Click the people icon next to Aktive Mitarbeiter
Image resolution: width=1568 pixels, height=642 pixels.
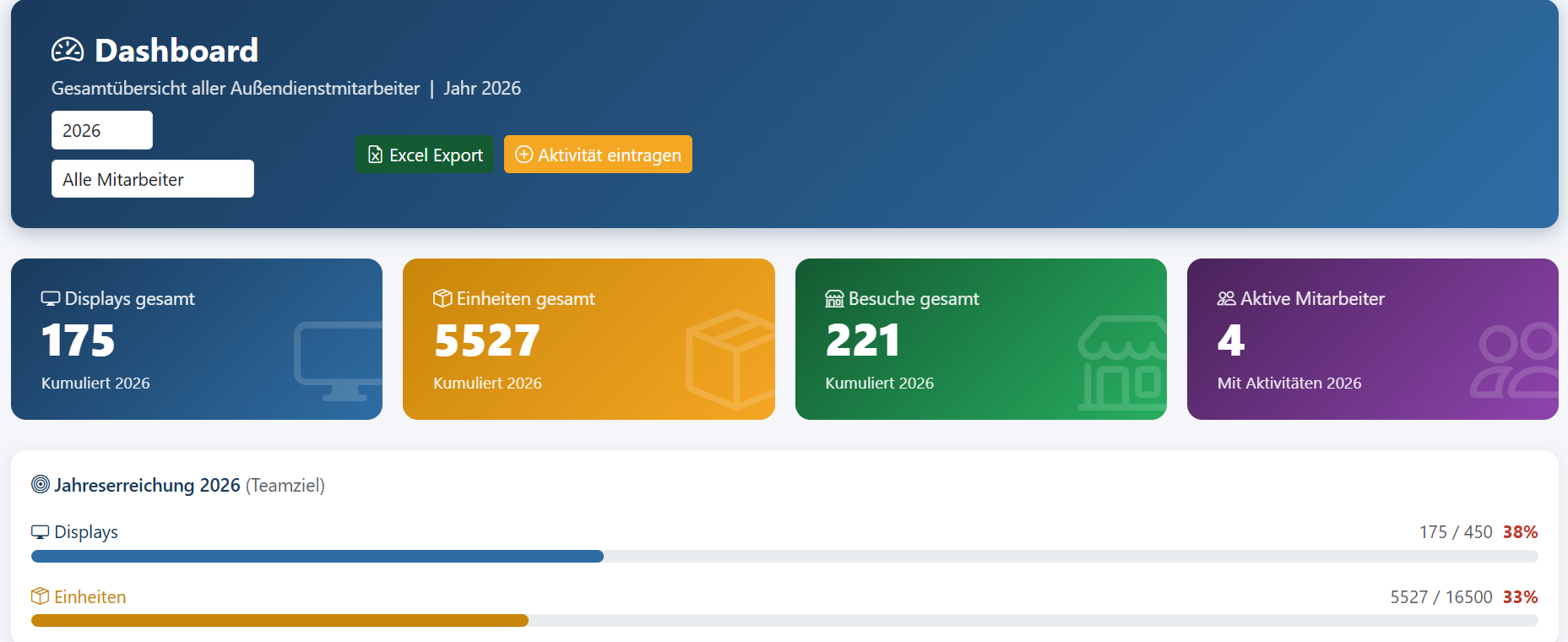tap(1226, 299)
